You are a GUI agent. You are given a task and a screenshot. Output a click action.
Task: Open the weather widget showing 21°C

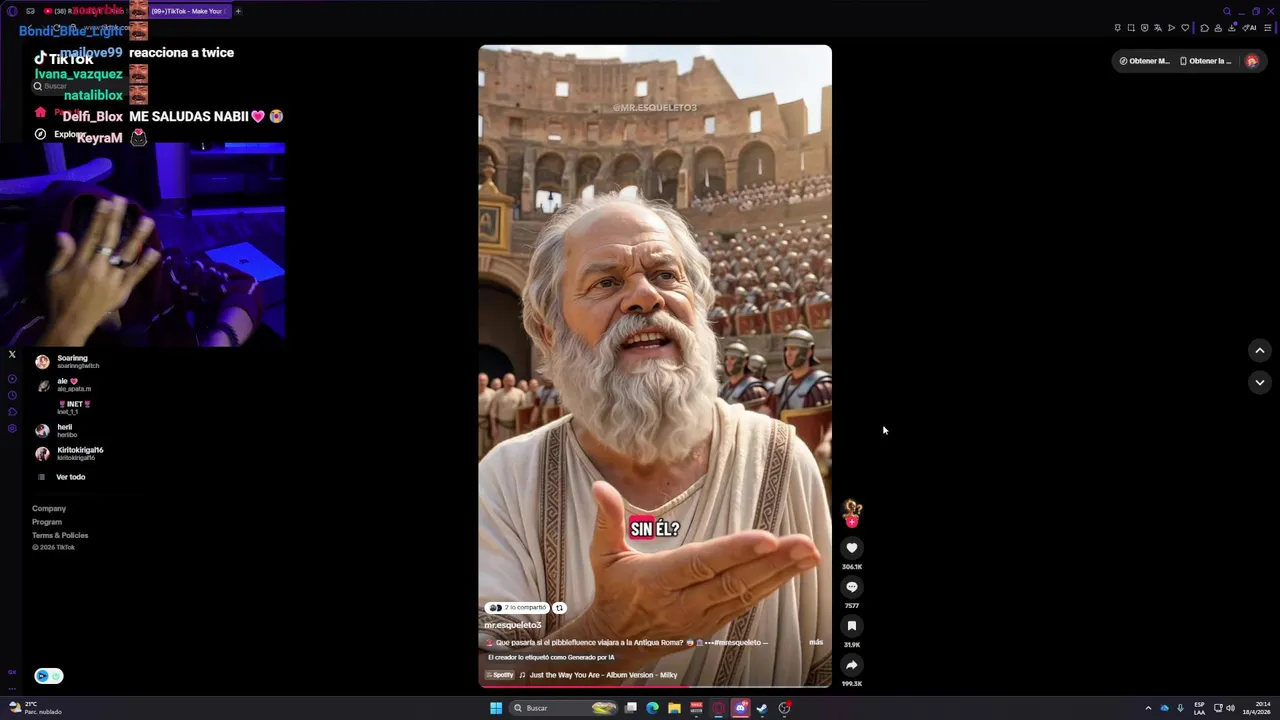click(x=35, y=708)
